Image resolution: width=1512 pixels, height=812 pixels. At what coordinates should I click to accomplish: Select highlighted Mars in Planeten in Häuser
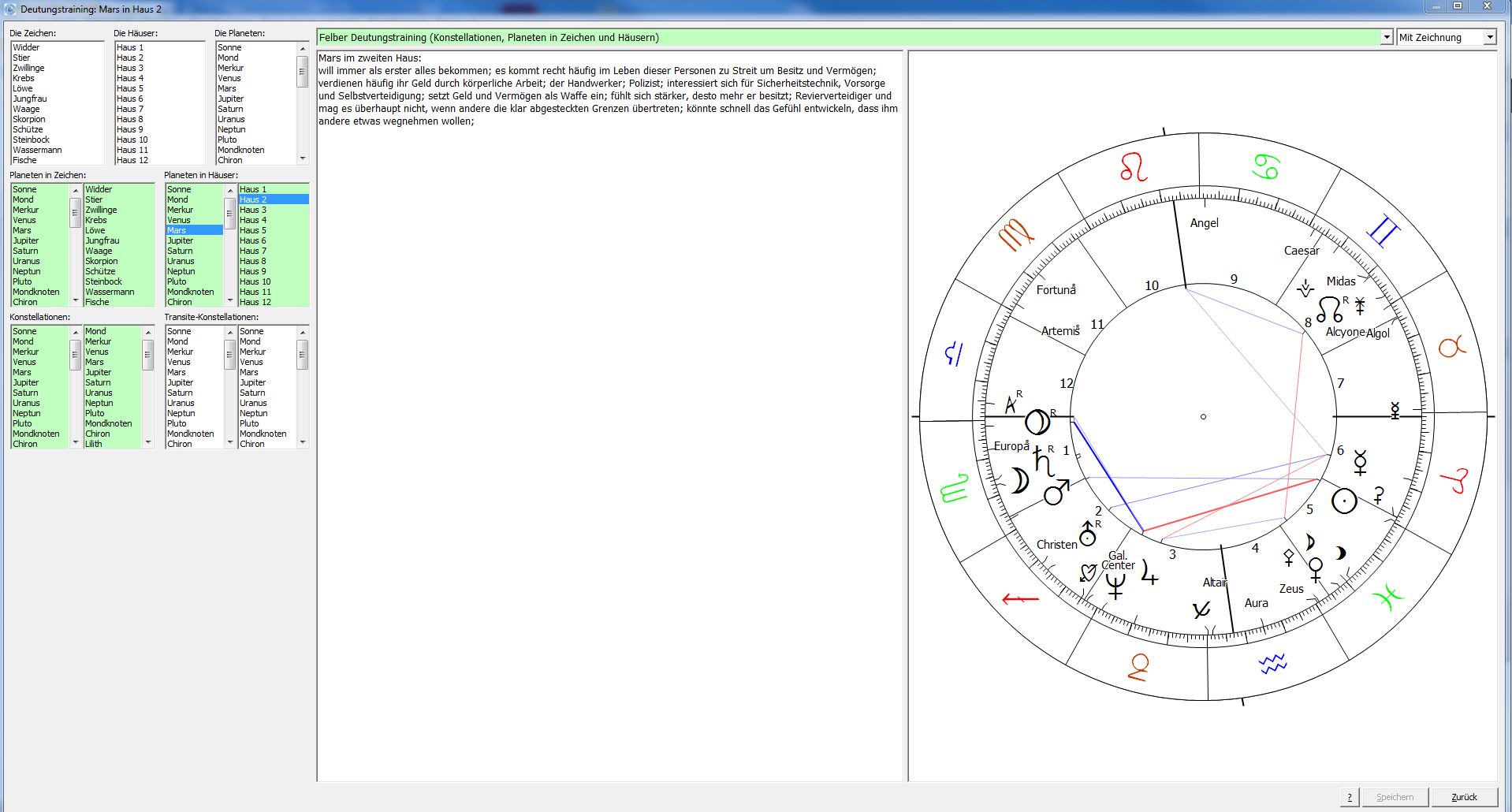[195, 230]
